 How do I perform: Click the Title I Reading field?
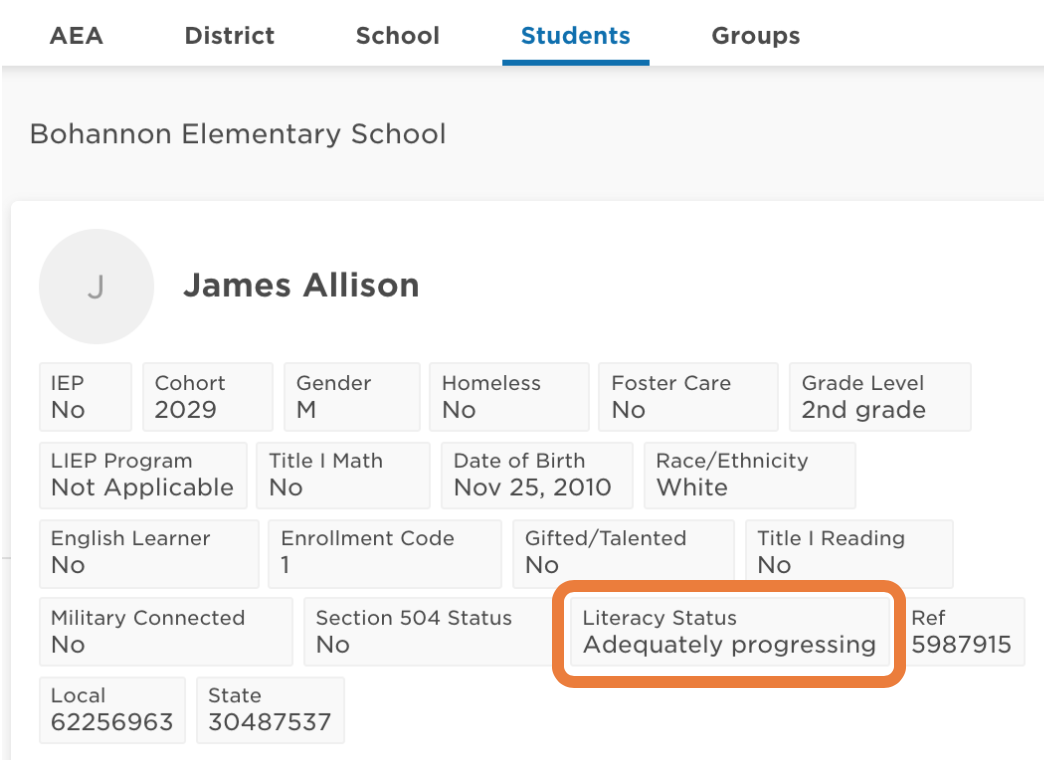(x=848, y=552)
